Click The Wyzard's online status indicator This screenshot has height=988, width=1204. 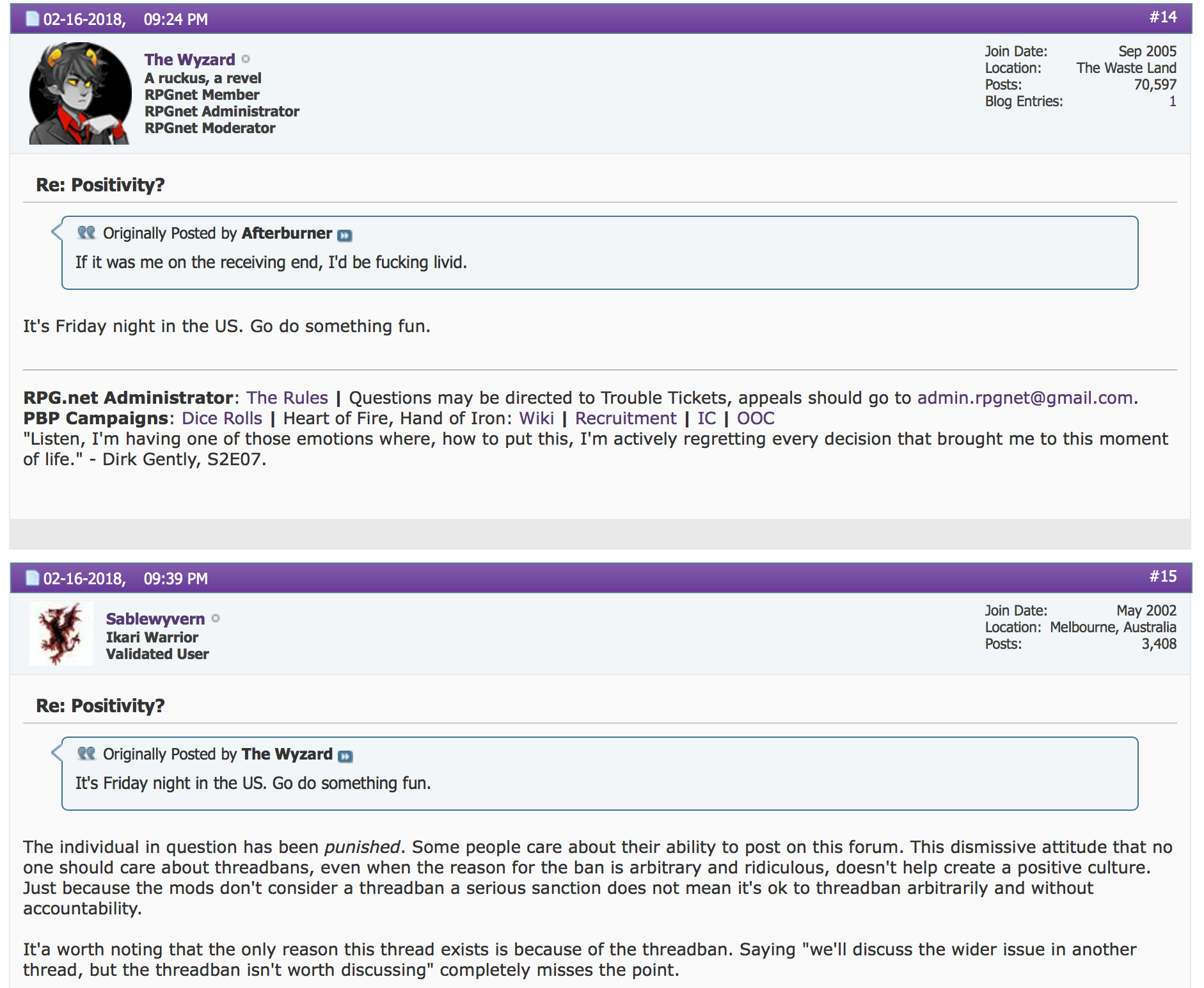[x=246, y=60]
